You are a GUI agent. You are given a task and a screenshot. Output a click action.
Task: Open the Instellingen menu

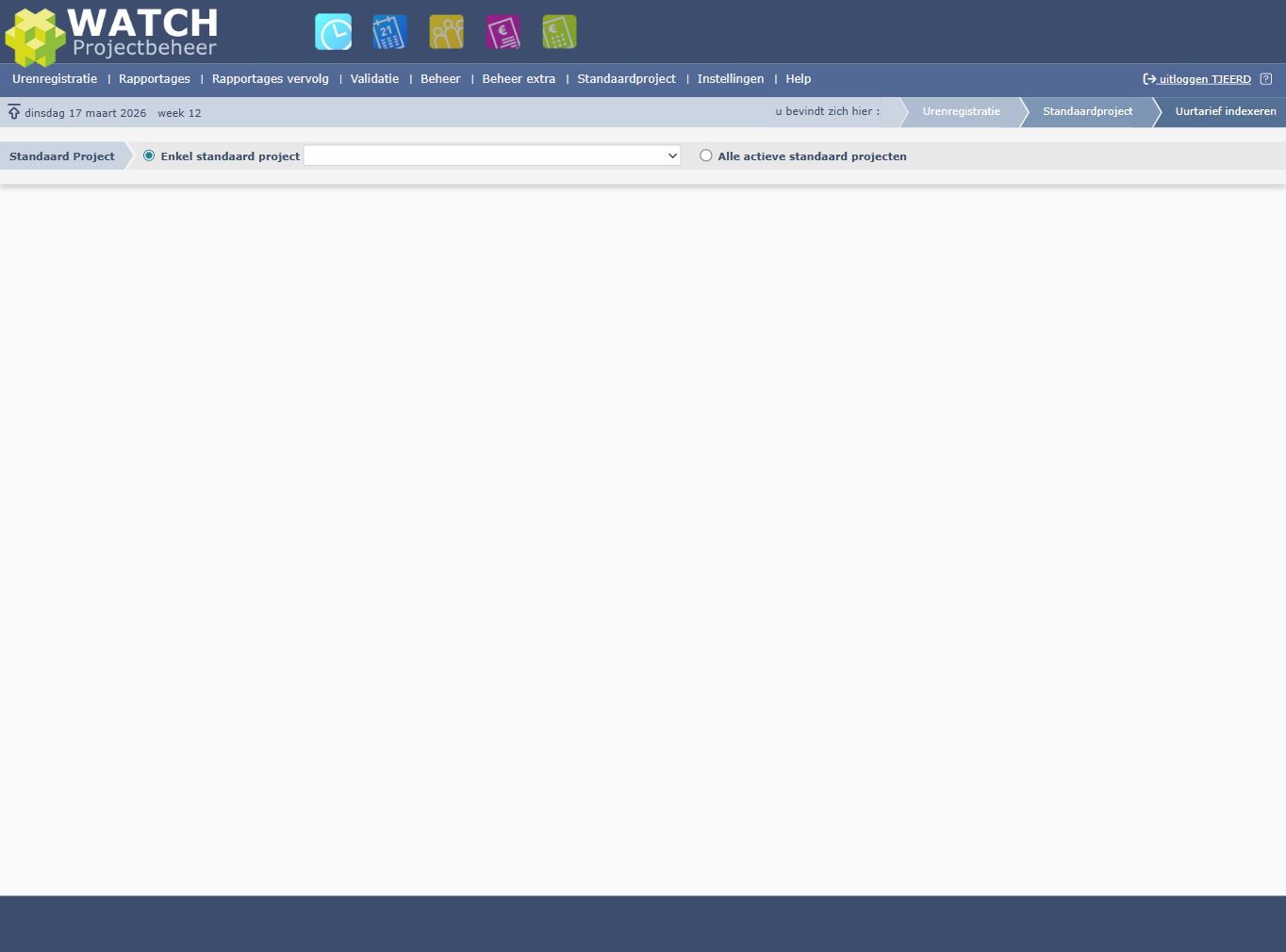point(731,79)
